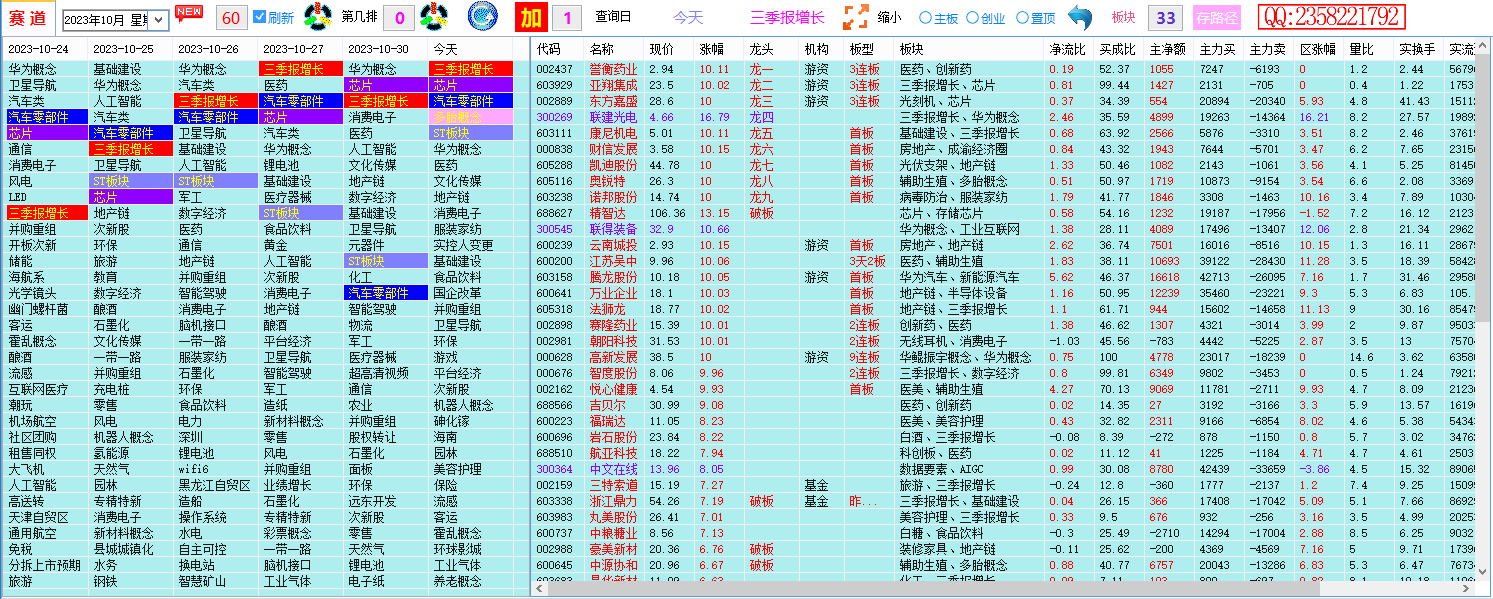Screen dimensions: 1493x599
Task: Click the orange 缩小 shrink icon
Action: click(x=855, y=17)
